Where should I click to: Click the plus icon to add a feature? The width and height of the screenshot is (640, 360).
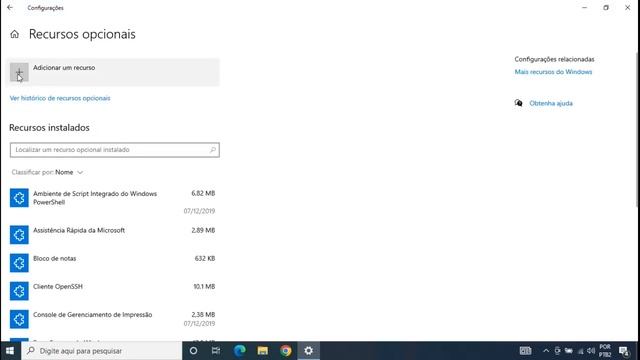(19, 73)
